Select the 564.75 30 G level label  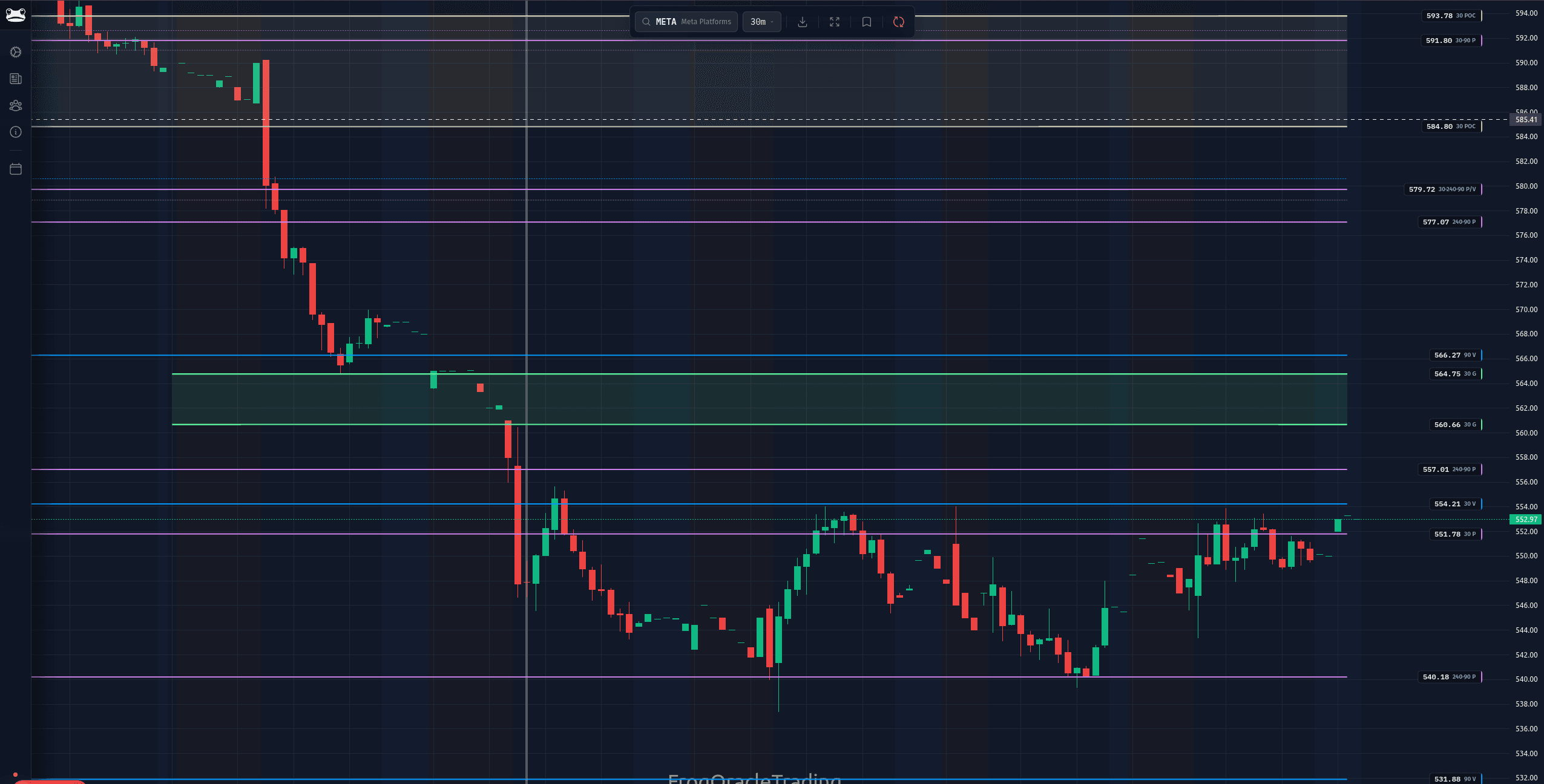tap(1455, 374)
